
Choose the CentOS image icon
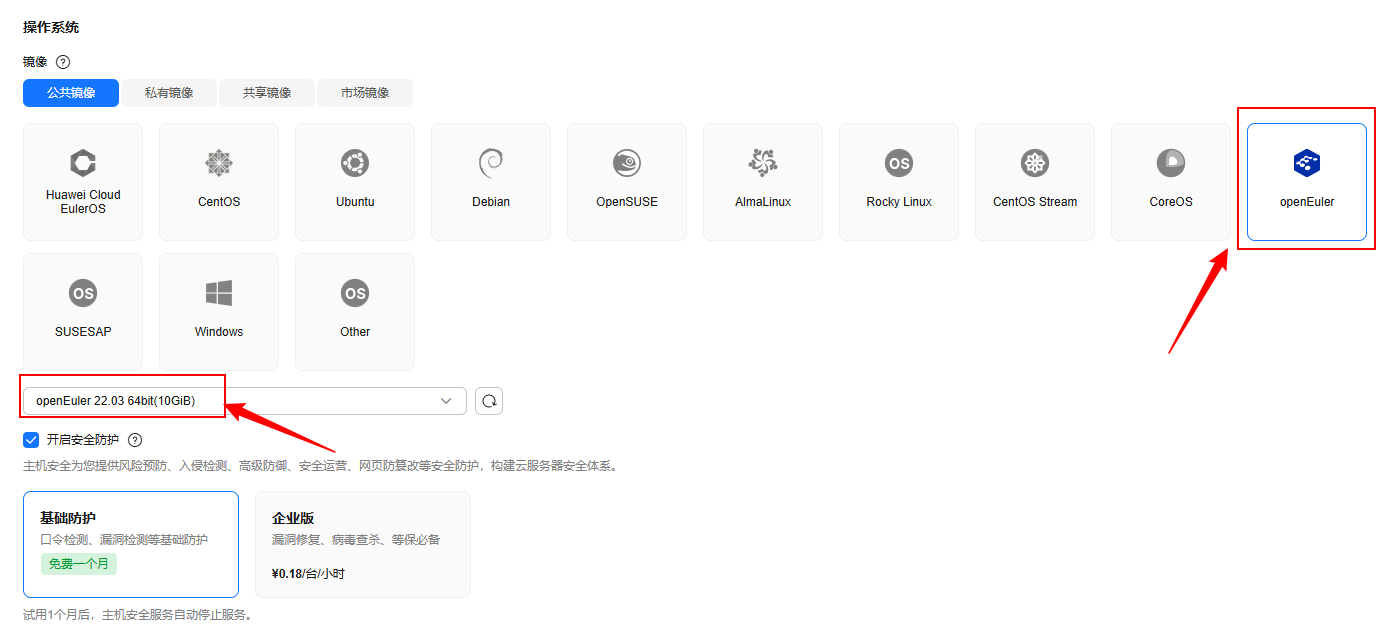219,163
